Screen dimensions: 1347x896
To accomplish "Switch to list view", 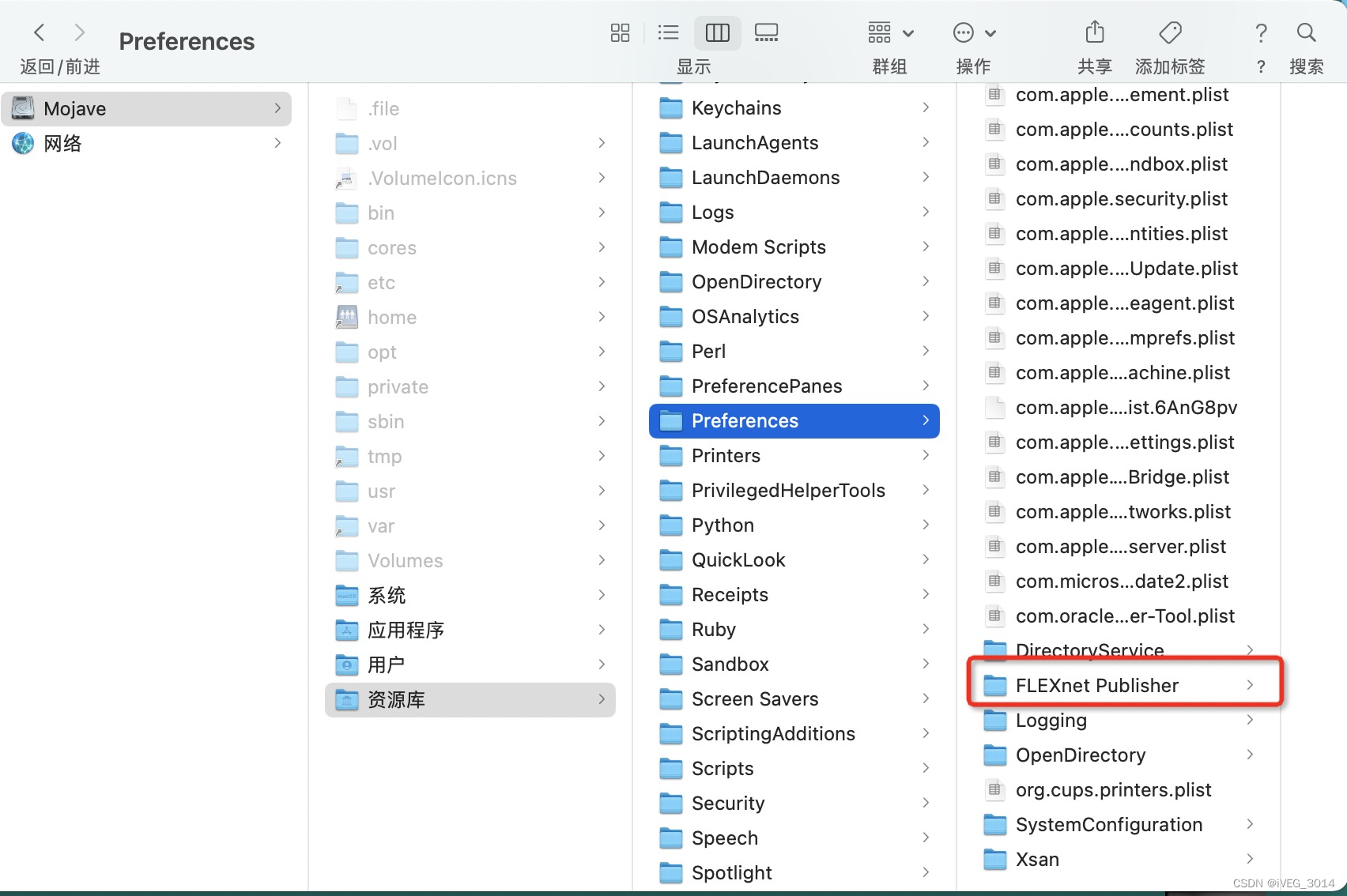I will (x=668, y=32).
